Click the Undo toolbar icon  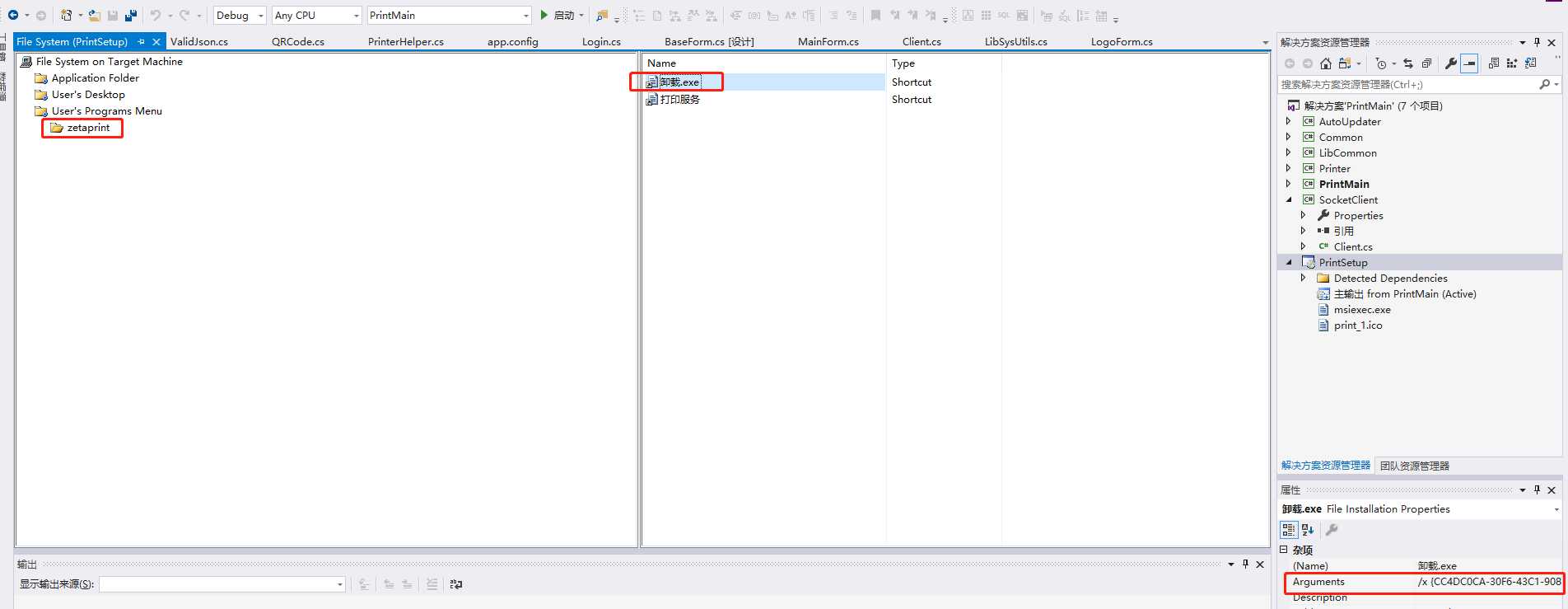(156, 15)
